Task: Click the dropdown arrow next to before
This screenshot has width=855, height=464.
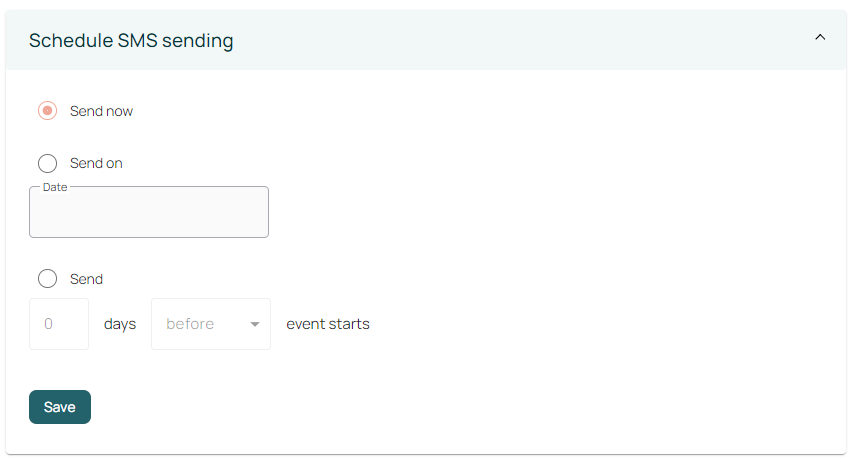Action: pos(255,325)
